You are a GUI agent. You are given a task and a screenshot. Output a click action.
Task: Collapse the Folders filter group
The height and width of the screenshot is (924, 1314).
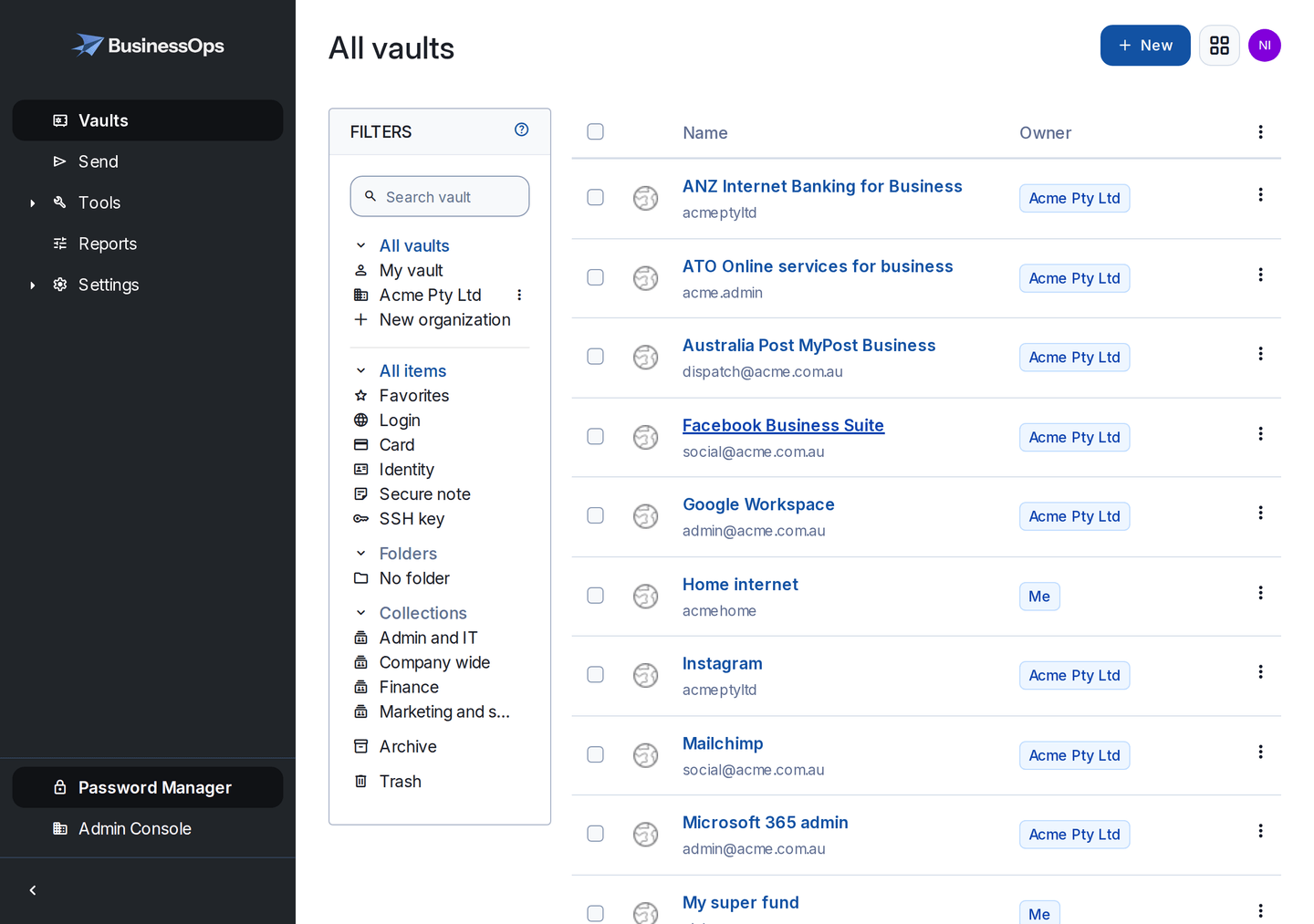(360, 554)
